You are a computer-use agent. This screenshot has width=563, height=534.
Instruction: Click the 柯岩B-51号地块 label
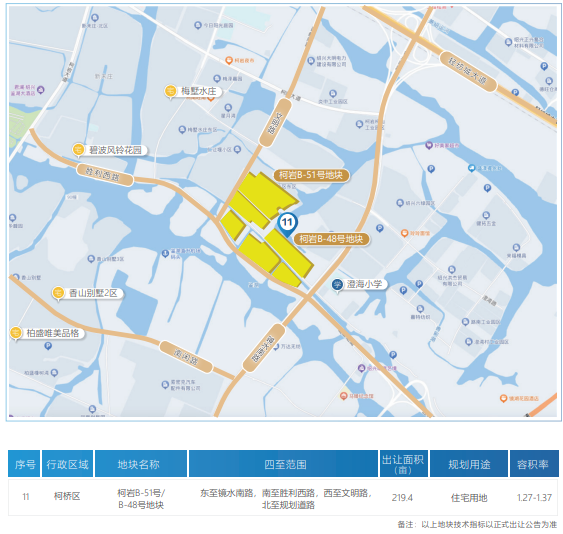[311, 175]
